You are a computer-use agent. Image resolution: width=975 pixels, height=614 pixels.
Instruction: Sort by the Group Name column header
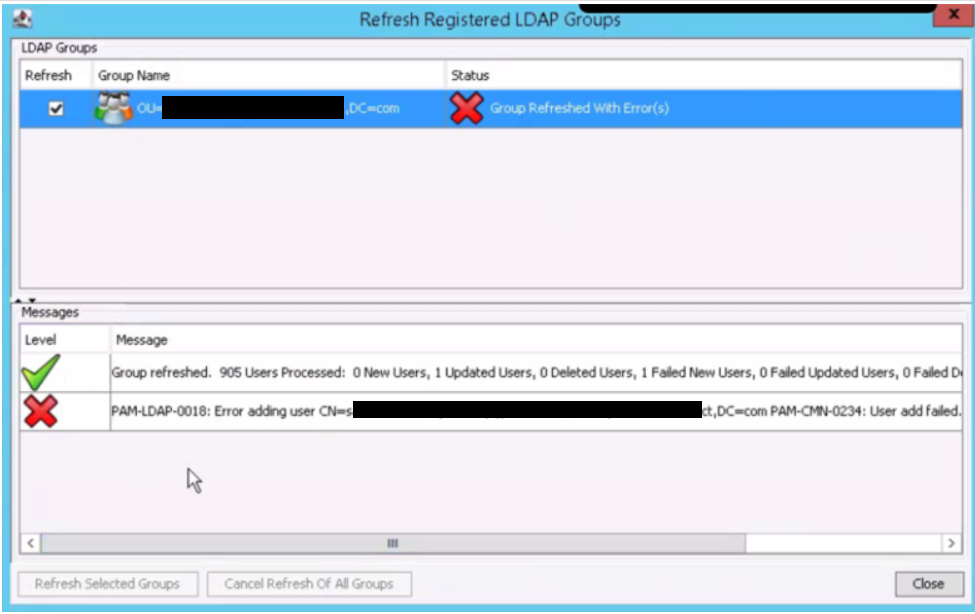coord(269,75)
